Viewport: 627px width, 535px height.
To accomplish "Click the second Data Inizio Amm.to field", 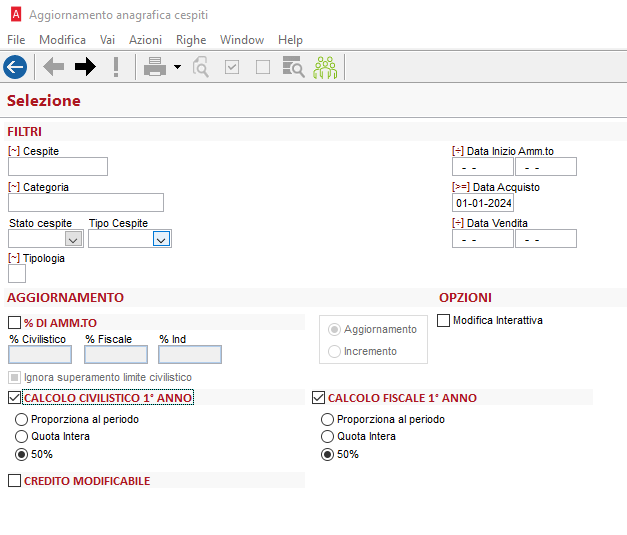I will (546, 167).
